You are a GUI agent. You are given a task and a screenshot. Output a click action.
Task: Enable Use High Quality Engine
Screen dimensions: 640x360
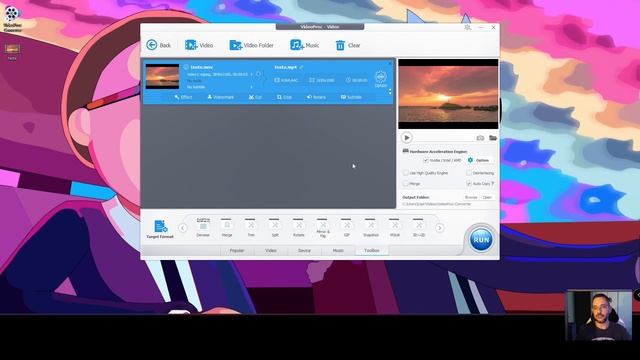406,173
